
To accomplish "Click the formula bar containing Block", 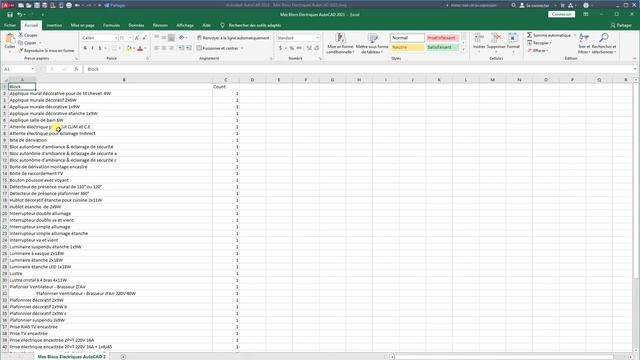I will (x=359, y=69).
